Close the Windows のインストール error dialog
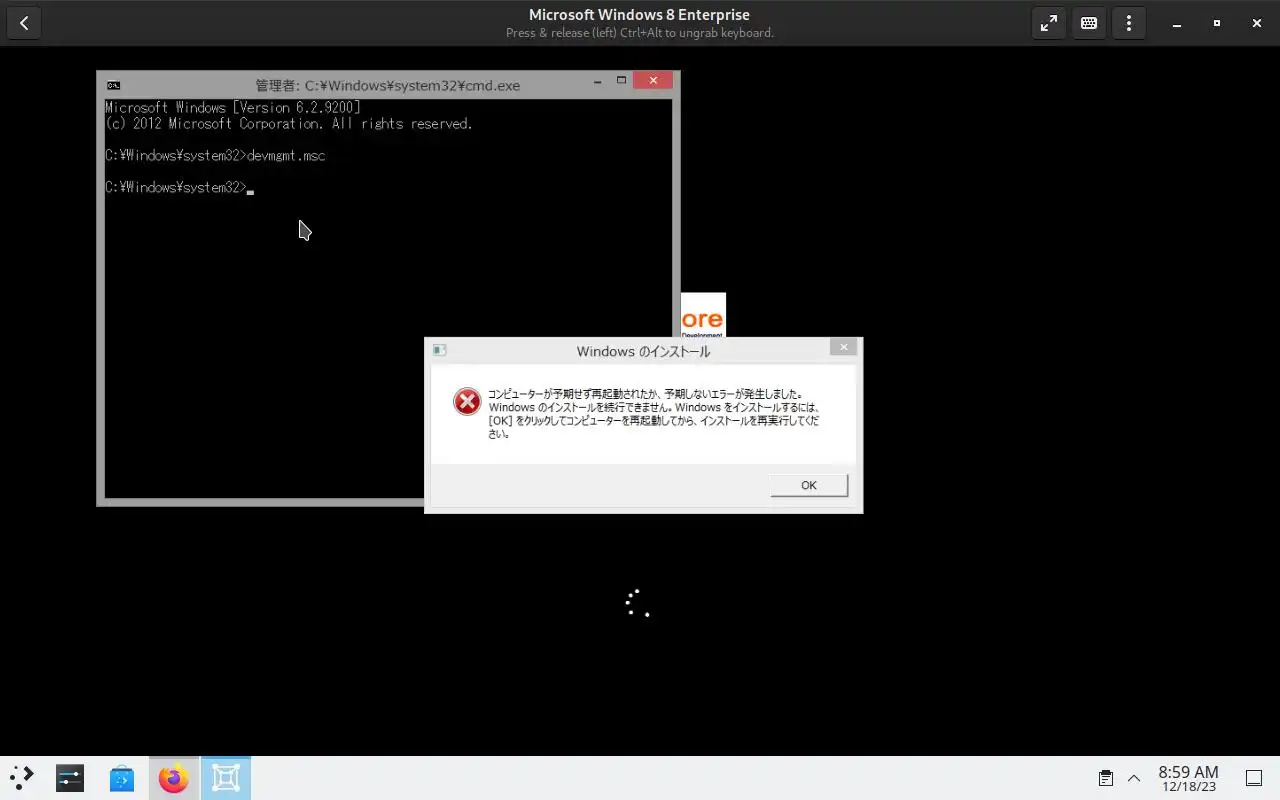Viewport: 1280px width, 800px height. pyautogui.click(x=843, y=347)
